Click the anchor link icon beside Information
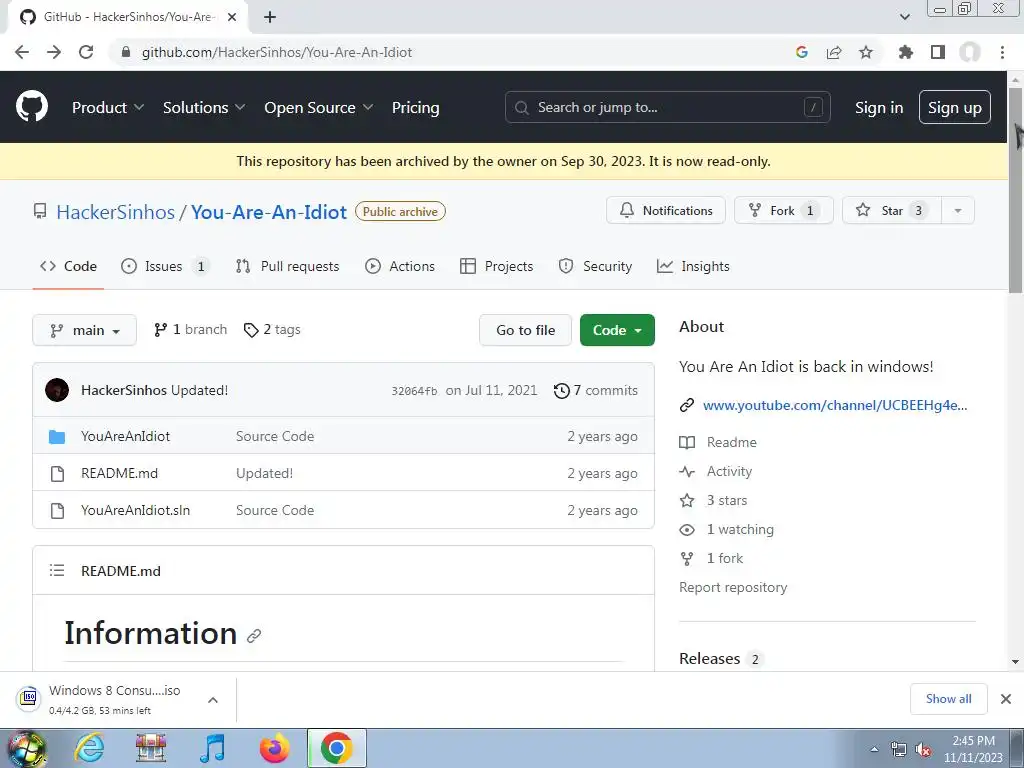 click(x=254, y=635)
